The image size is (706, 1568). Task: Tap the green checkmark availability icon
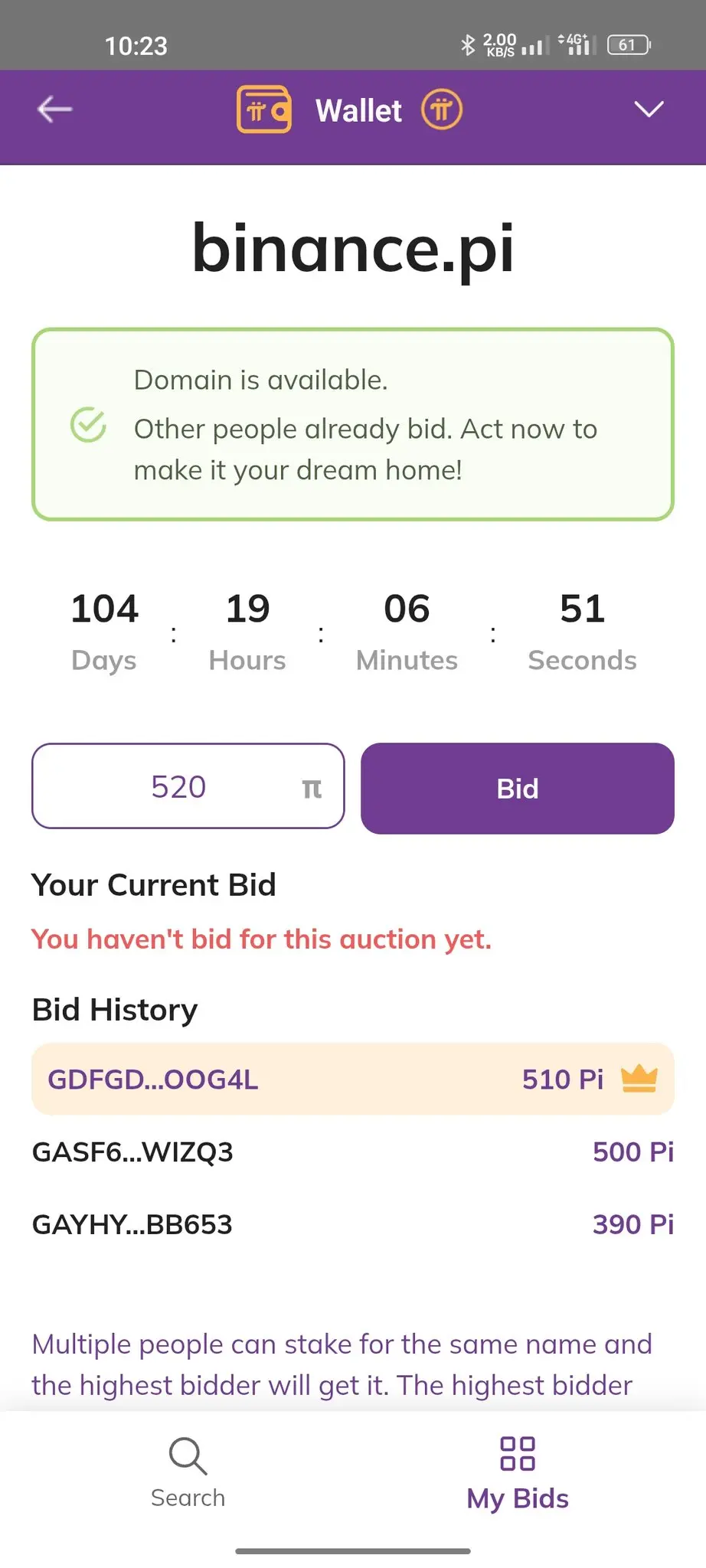[88, 425]
